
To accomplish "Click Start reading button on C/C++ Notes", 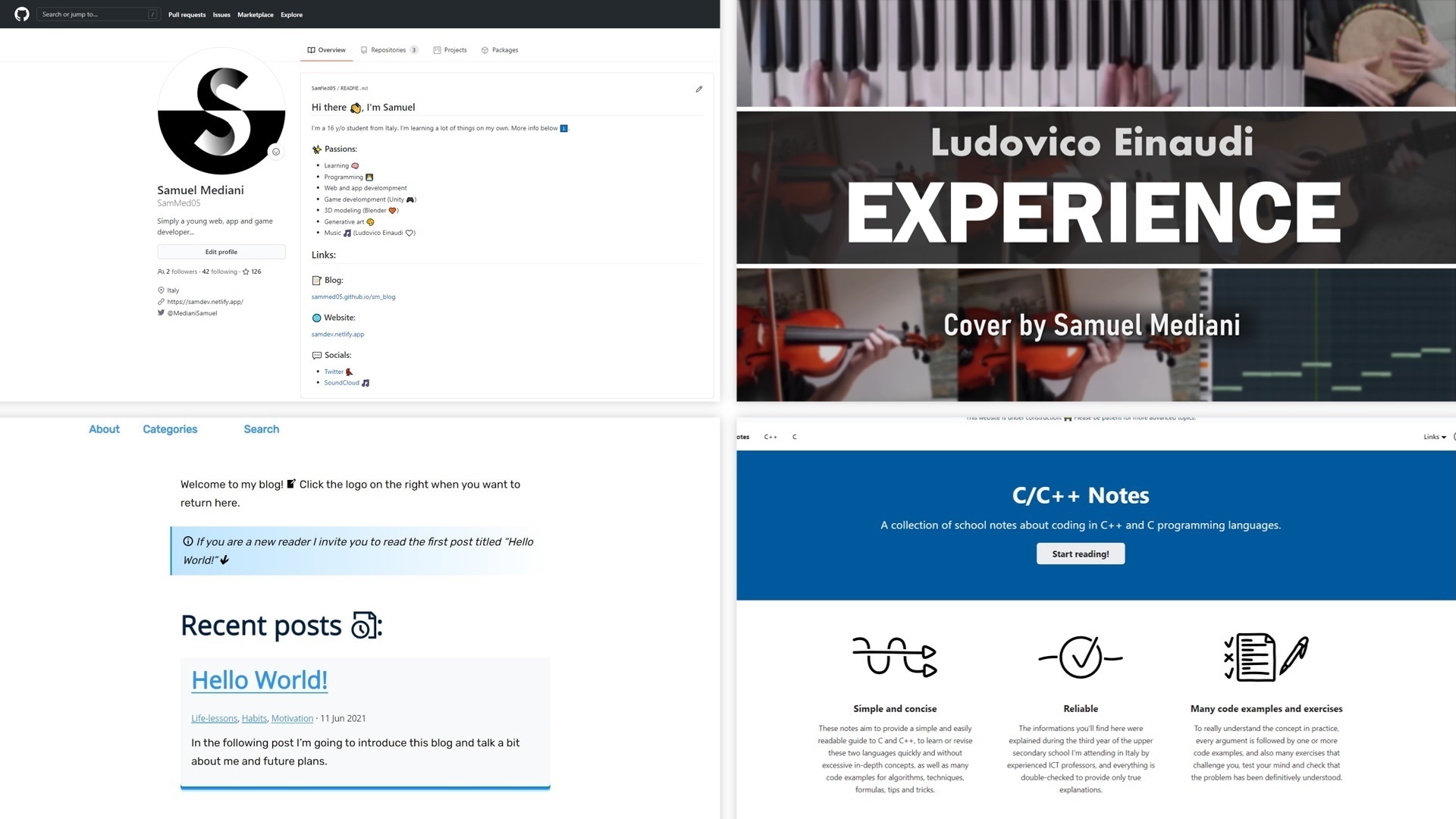I will (1080, 553).
